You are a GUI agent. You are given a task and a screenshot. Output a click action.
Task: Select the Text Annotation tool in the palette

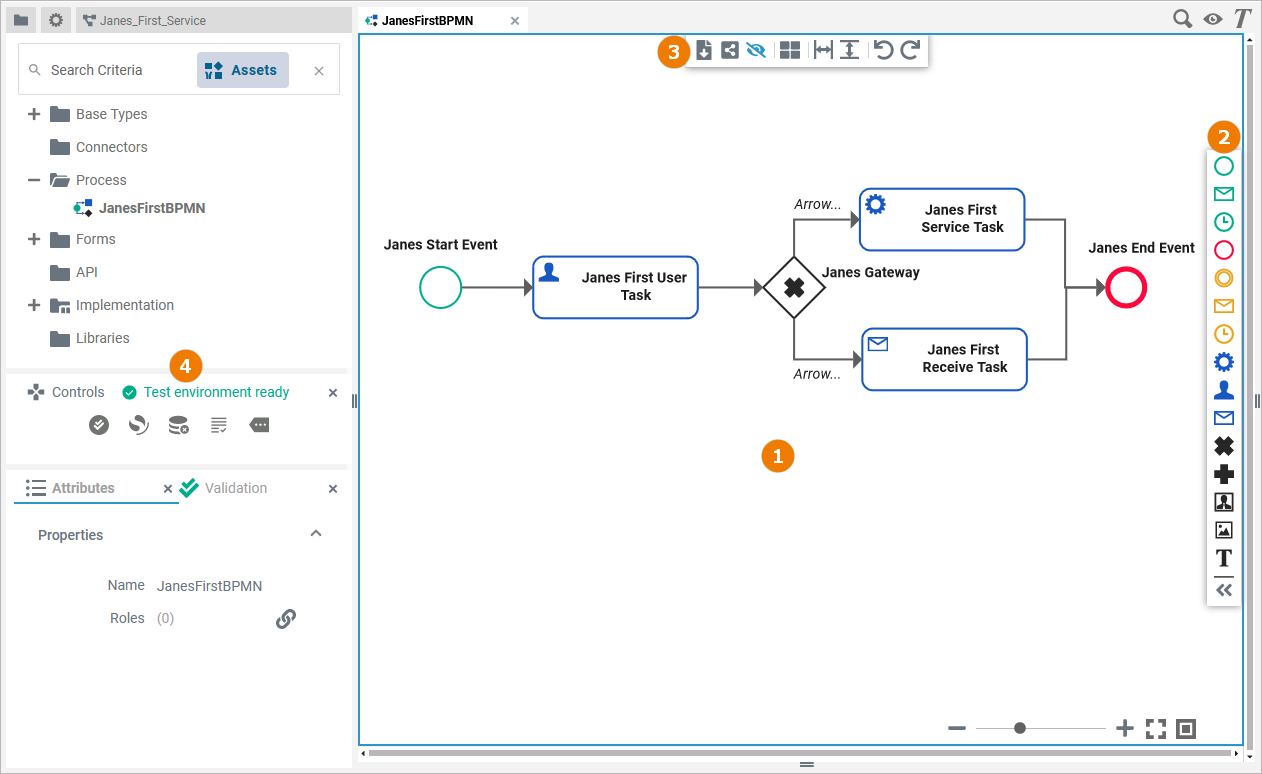(1224, 557)
